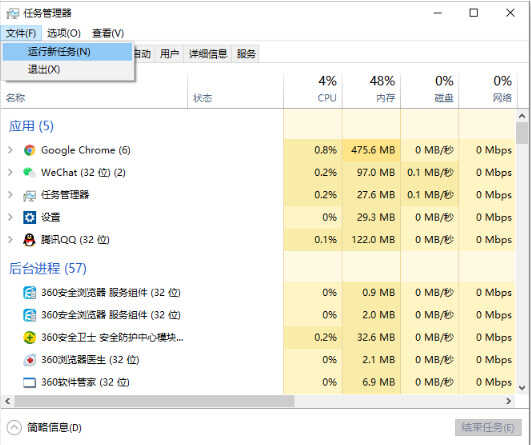
Task: Expand the Google Chrome (6) process group
Action: (x=10, y=150)
